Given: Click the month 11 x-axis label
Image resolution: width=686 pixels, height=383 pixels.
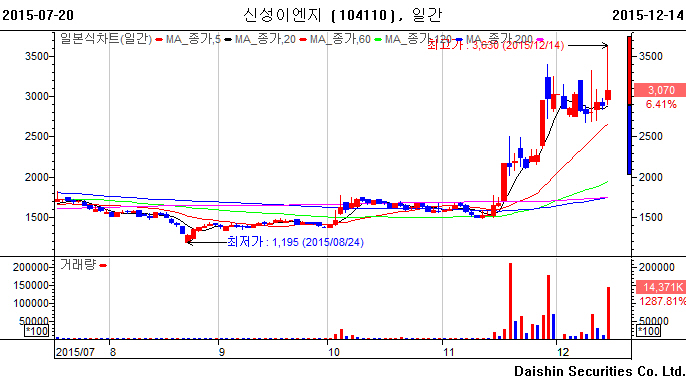Looking at the screenshot, I should tap(449, 352).
